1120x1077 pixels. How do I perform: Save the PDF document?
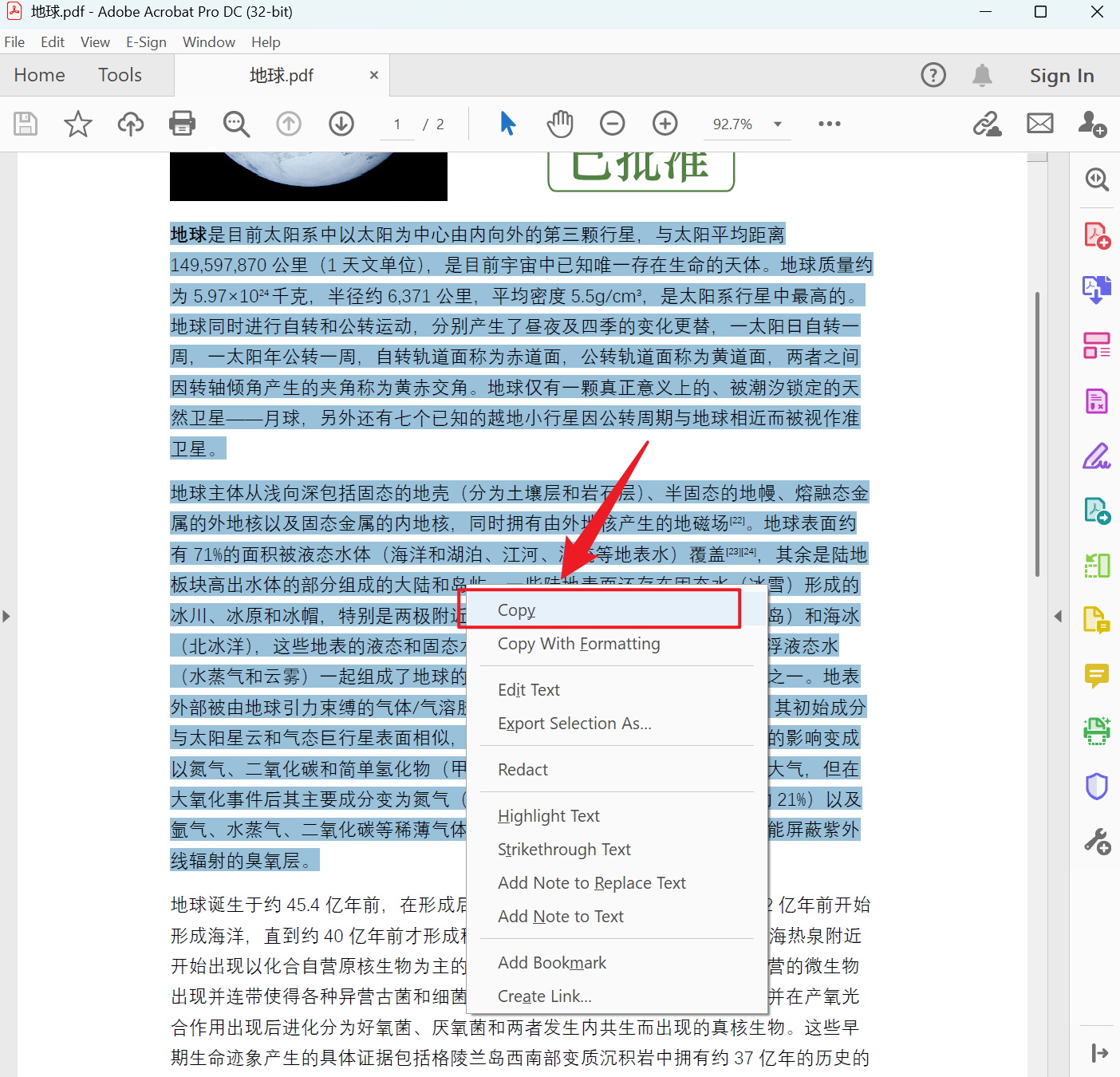click(25, 124)
